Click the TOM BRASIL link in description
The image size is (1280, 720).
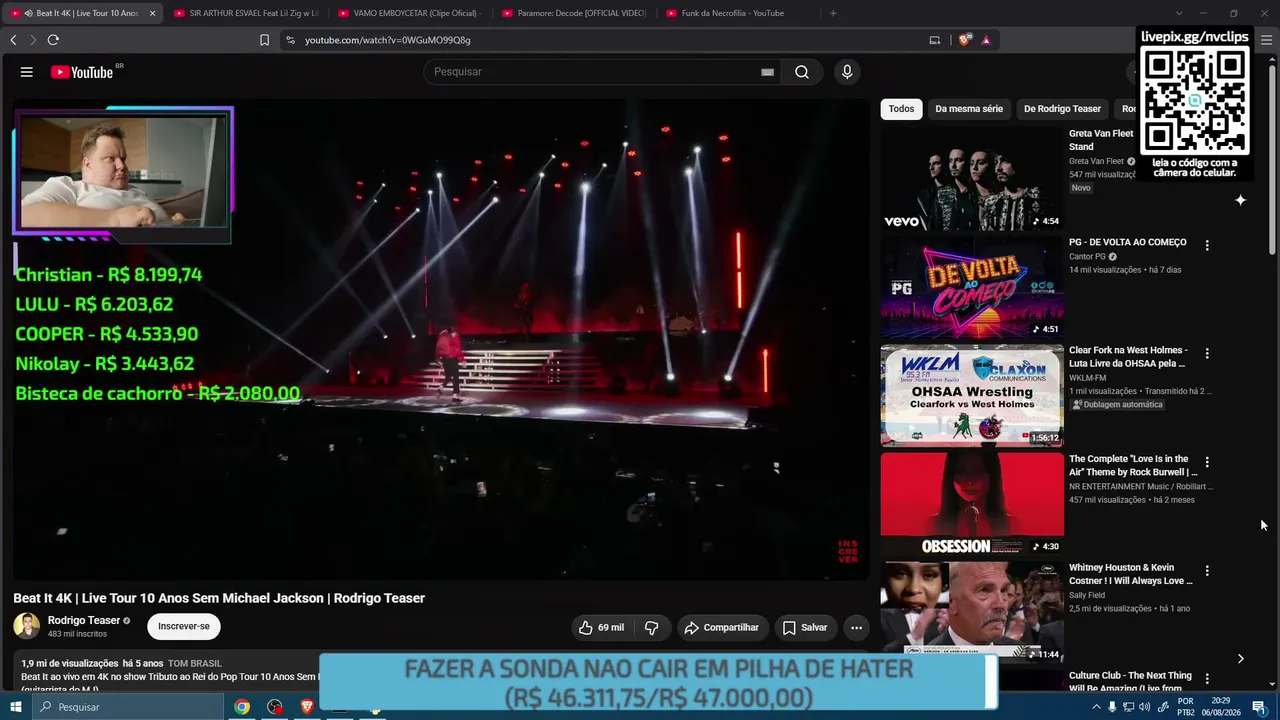[195, 664]
